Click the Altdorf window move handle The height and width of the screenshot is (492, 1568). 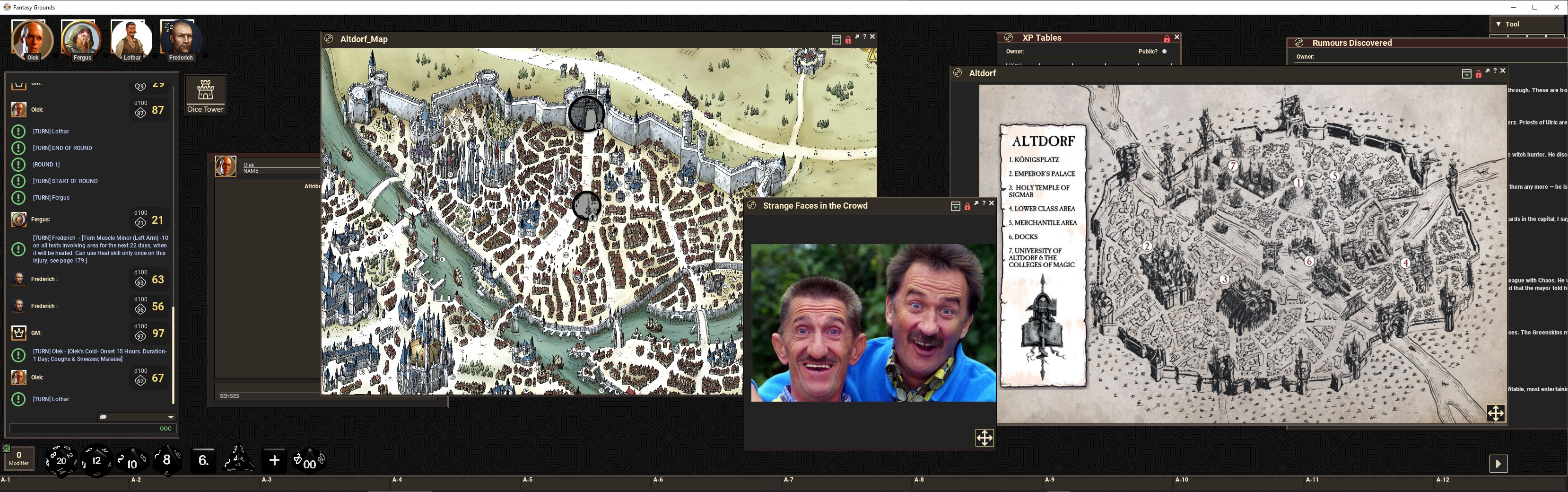click(x=1496, y=413)
